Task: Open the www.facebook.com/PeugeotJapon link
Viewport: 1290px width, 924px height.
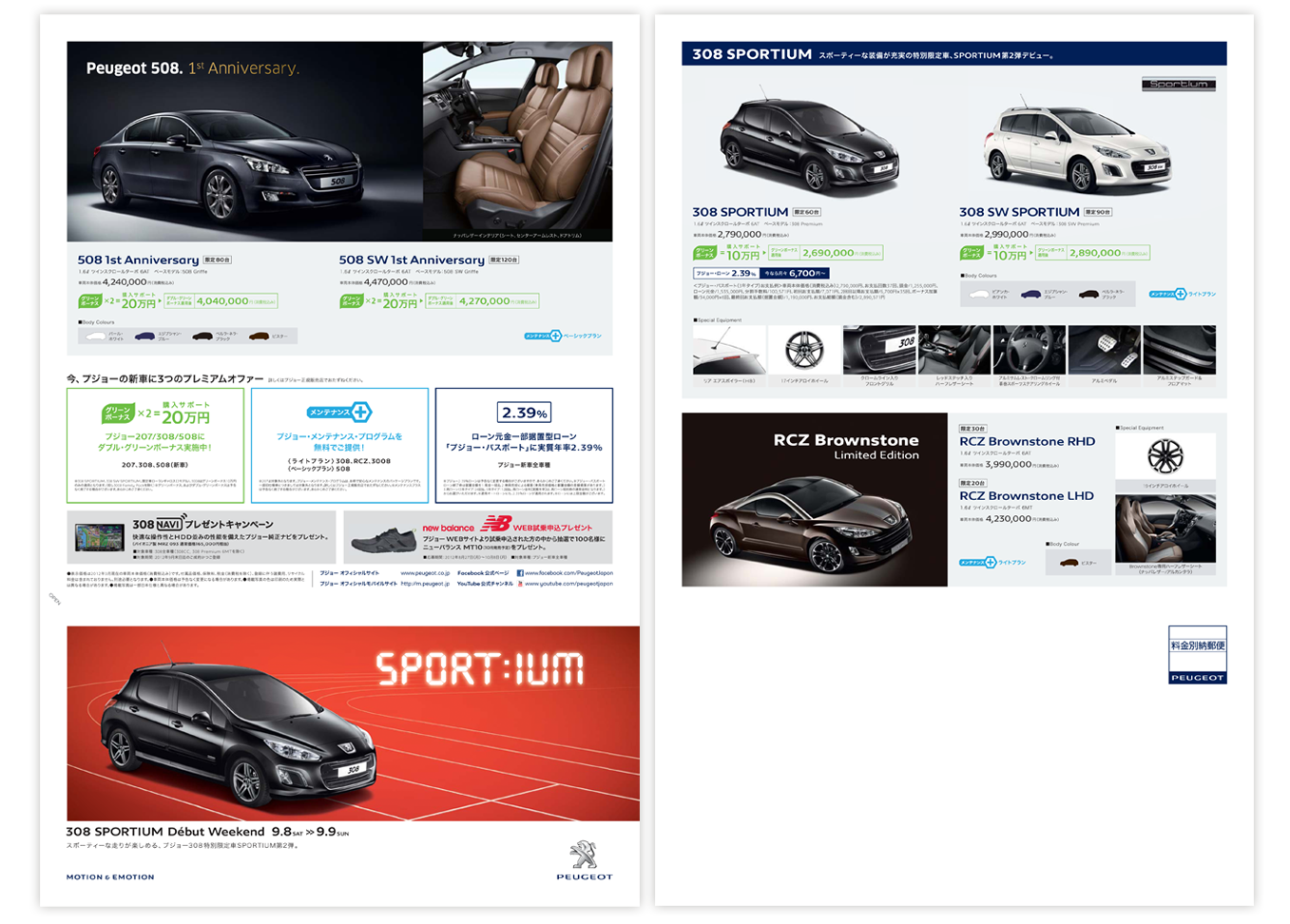Action: (568, 573)
